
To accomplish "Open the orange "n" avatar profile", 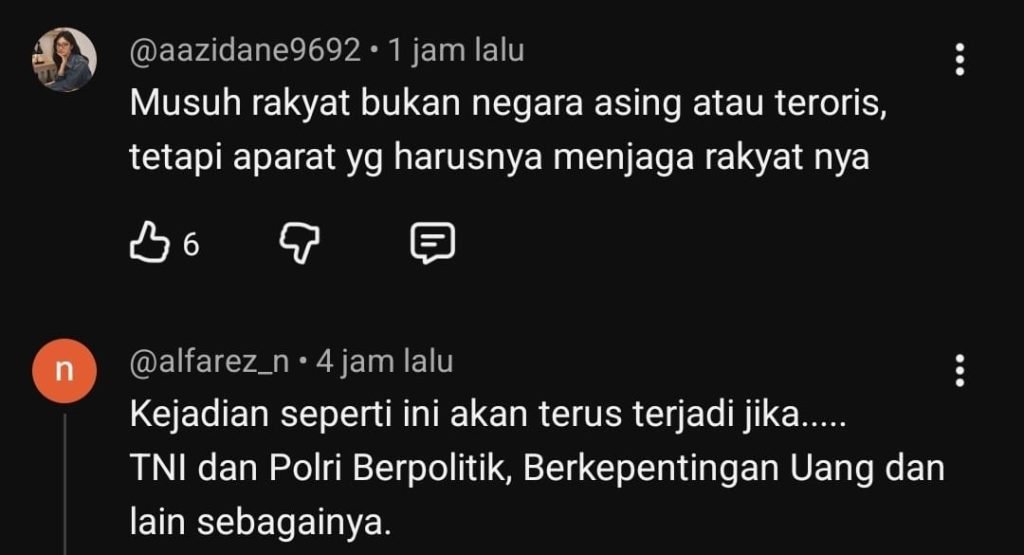I will 65,371.
